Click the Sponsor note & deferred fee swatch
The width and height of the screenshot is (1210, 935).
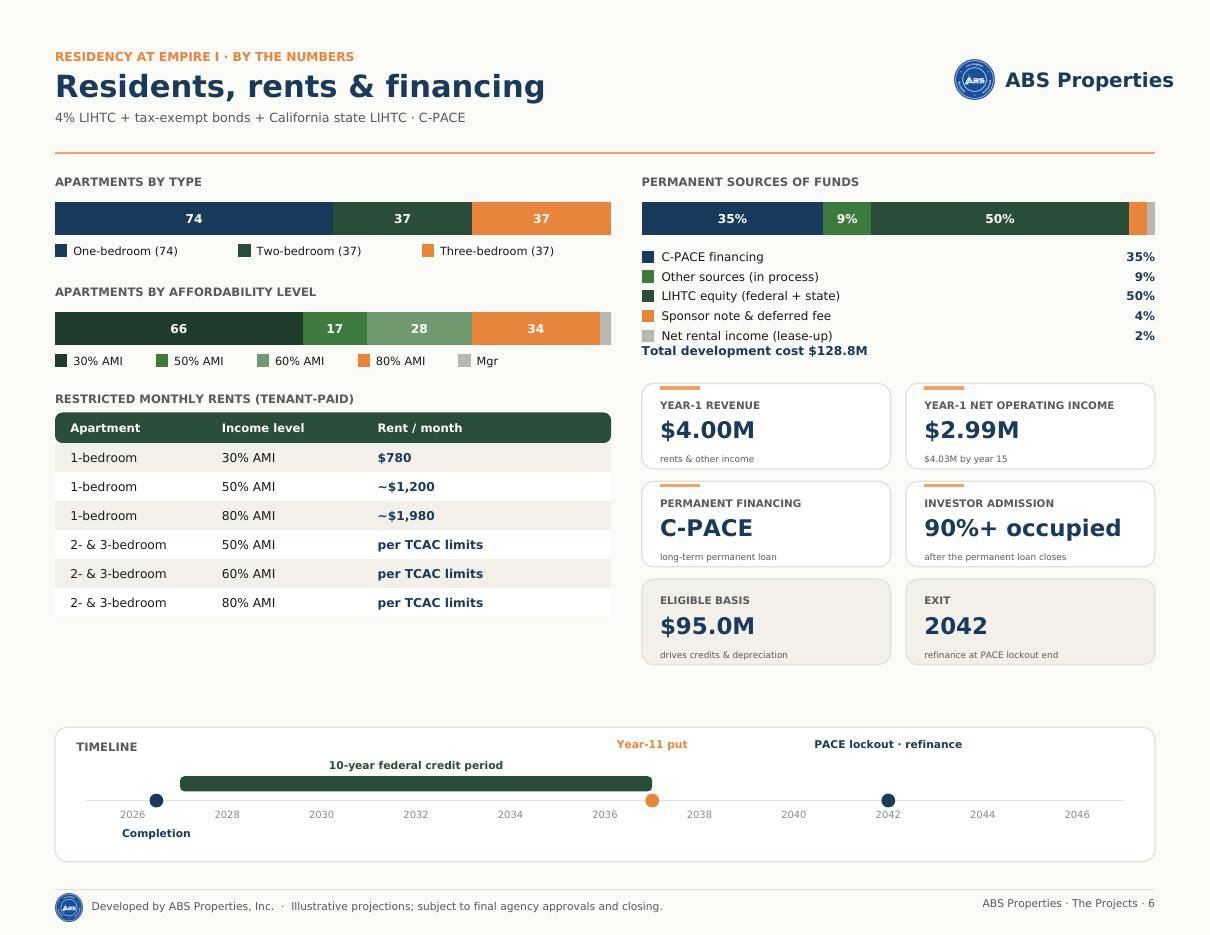coord(648,316)
